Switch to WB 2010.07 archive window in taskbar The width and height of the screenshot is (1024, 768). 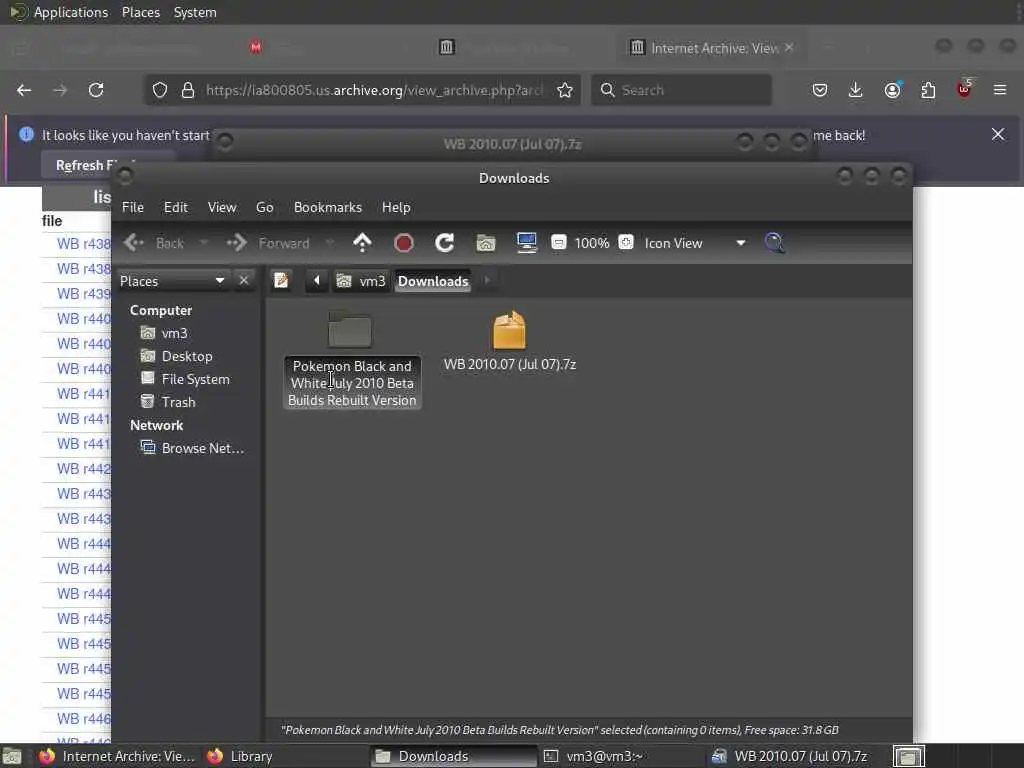[x=790, y=756]
